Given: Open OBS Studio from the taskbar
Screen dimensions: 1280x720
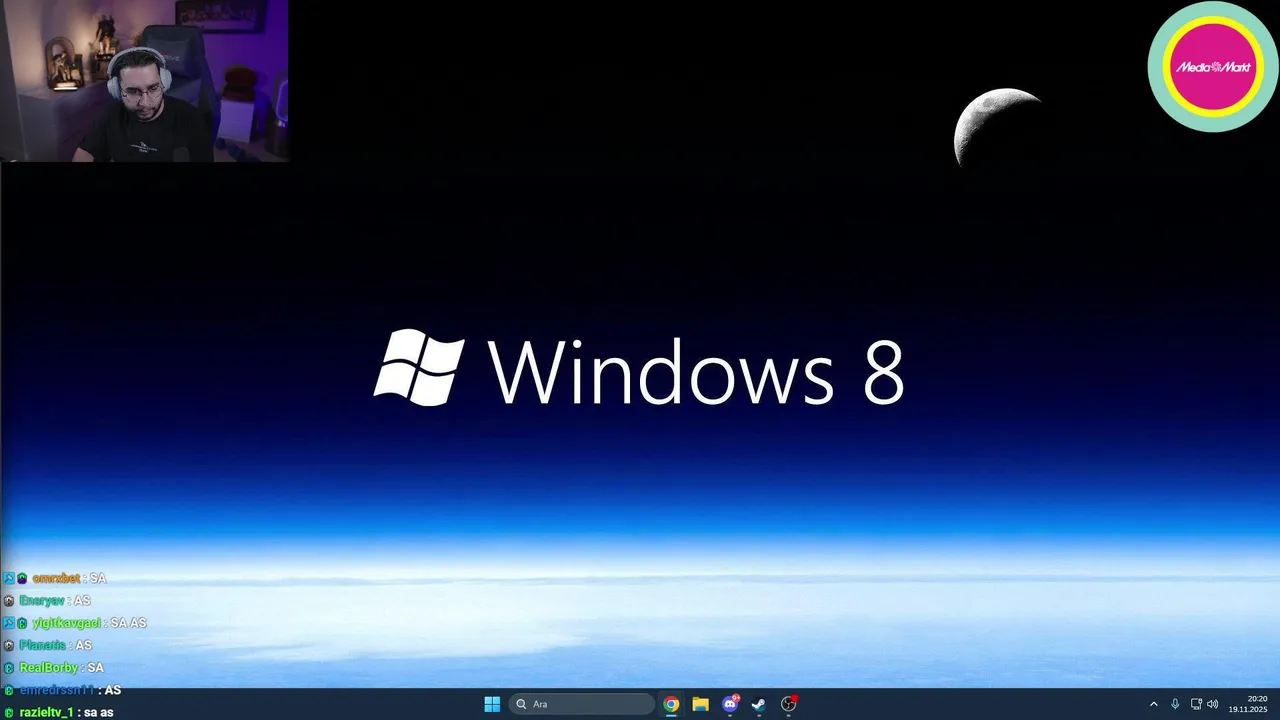Looking at the screenshot, I should 789,704.
